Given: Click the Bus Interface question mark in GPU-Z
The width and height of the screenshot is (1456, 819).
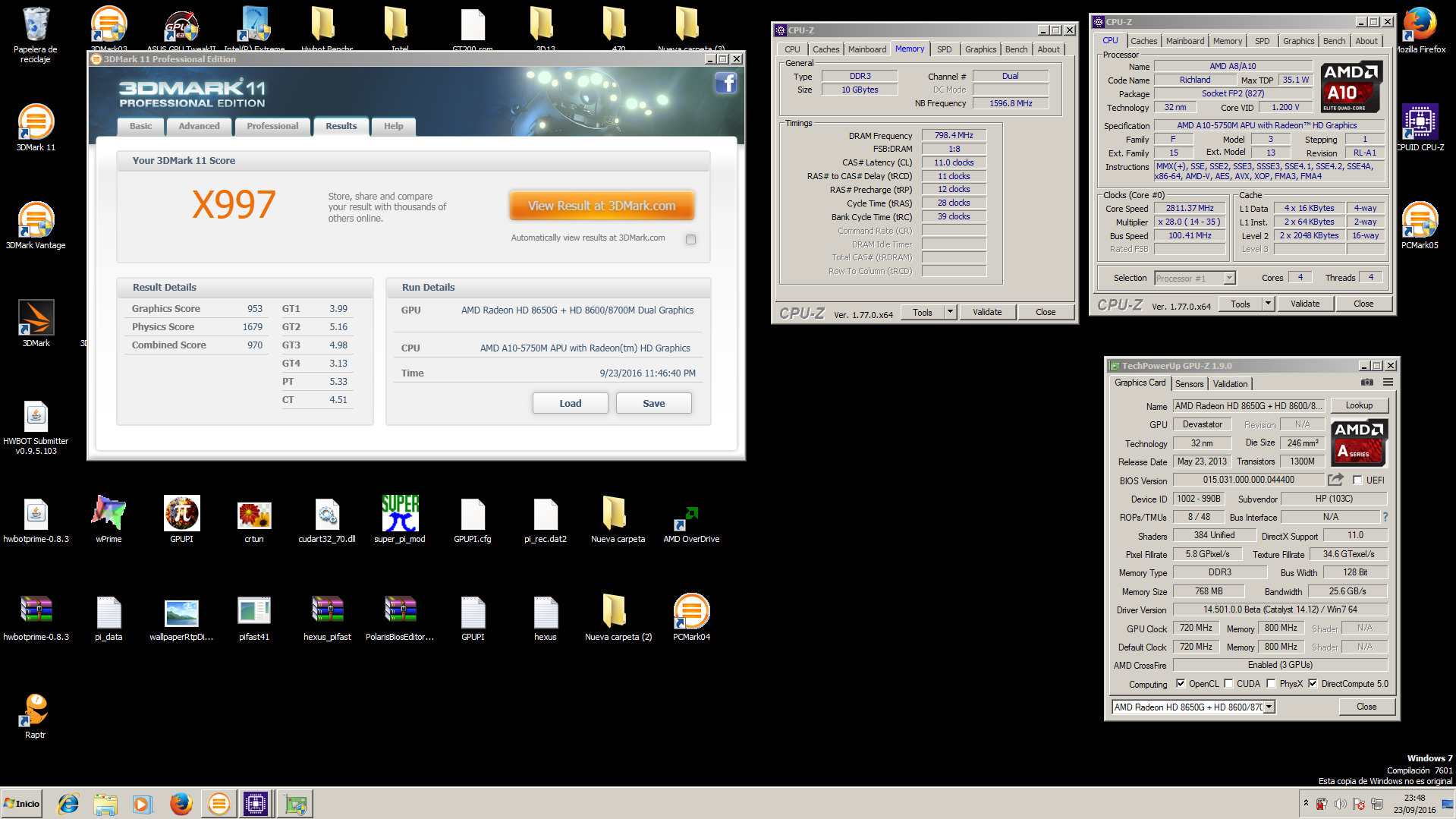Looking at the screenshot, I should tap(1385, 517).
